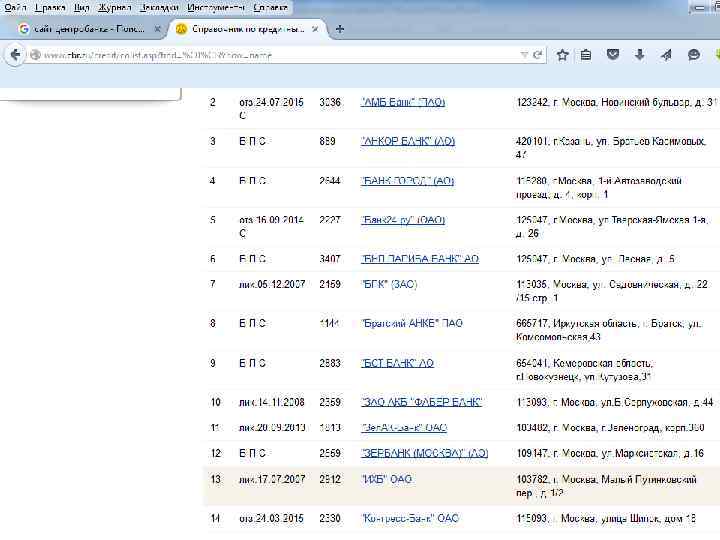The image size is (720, 540).
Task: Open the "ЗелАК-Банк" ОАО link
Action: click(x=404, y=428)
